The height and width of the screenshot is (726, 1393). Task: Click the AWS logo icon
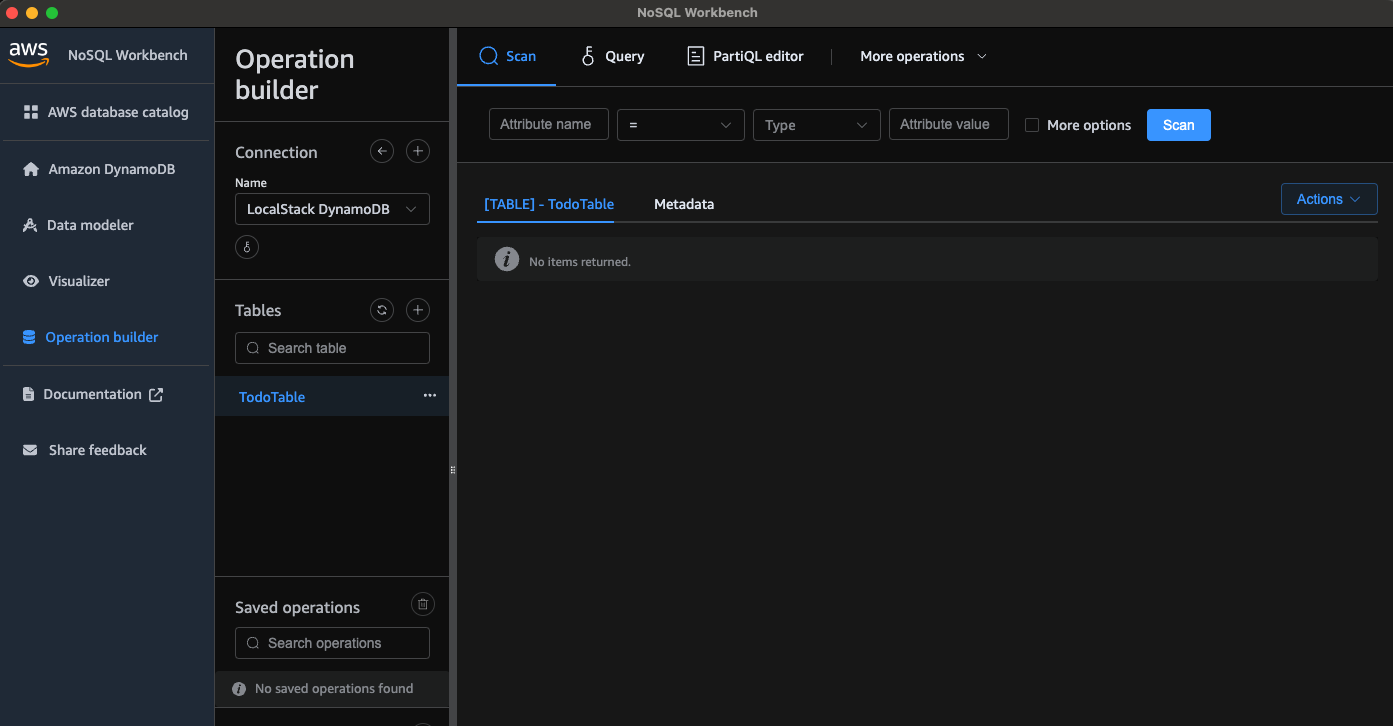28,54
